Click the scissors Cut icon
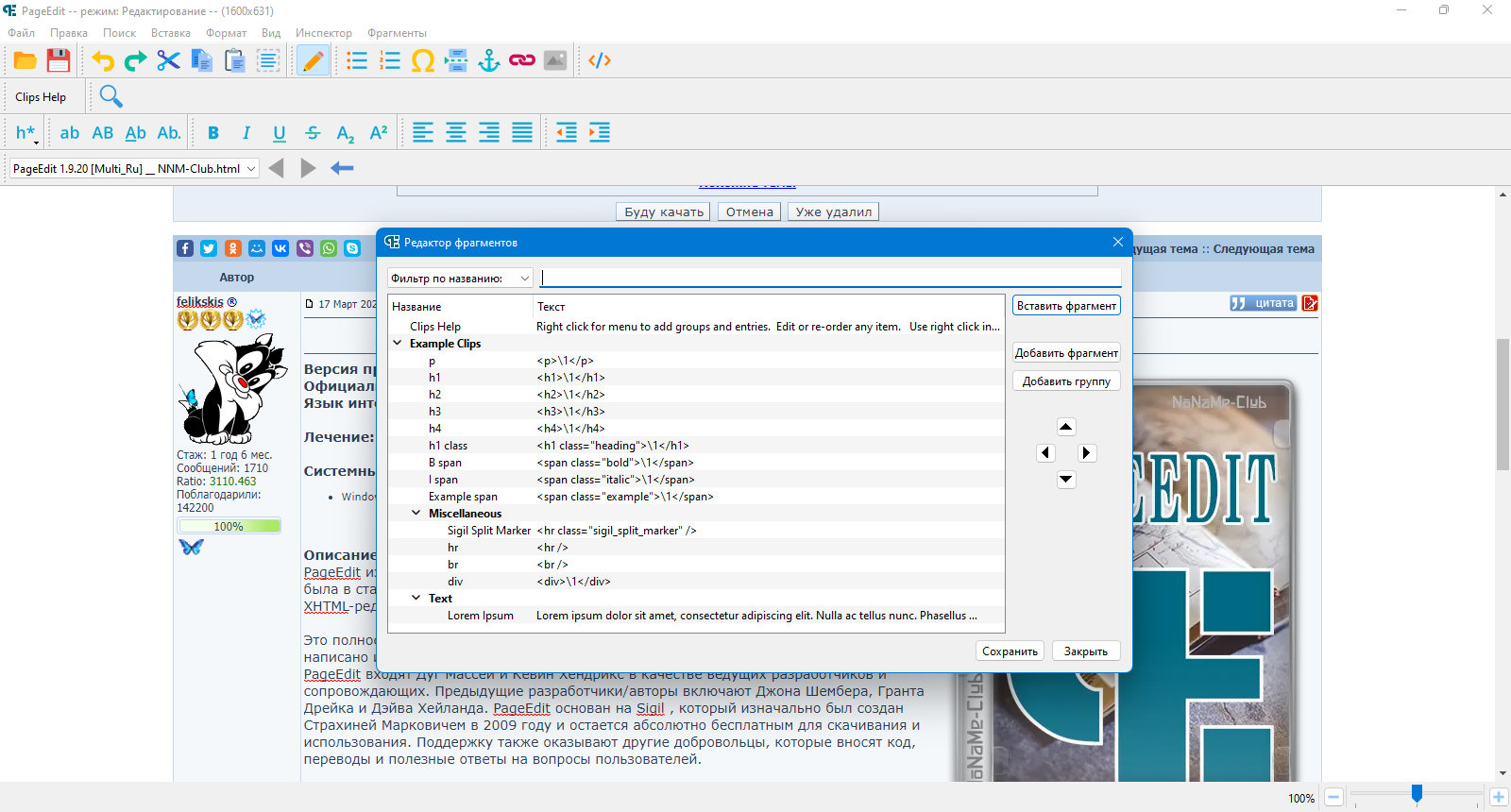This screenshot has height=812, width=1511. 169,60
